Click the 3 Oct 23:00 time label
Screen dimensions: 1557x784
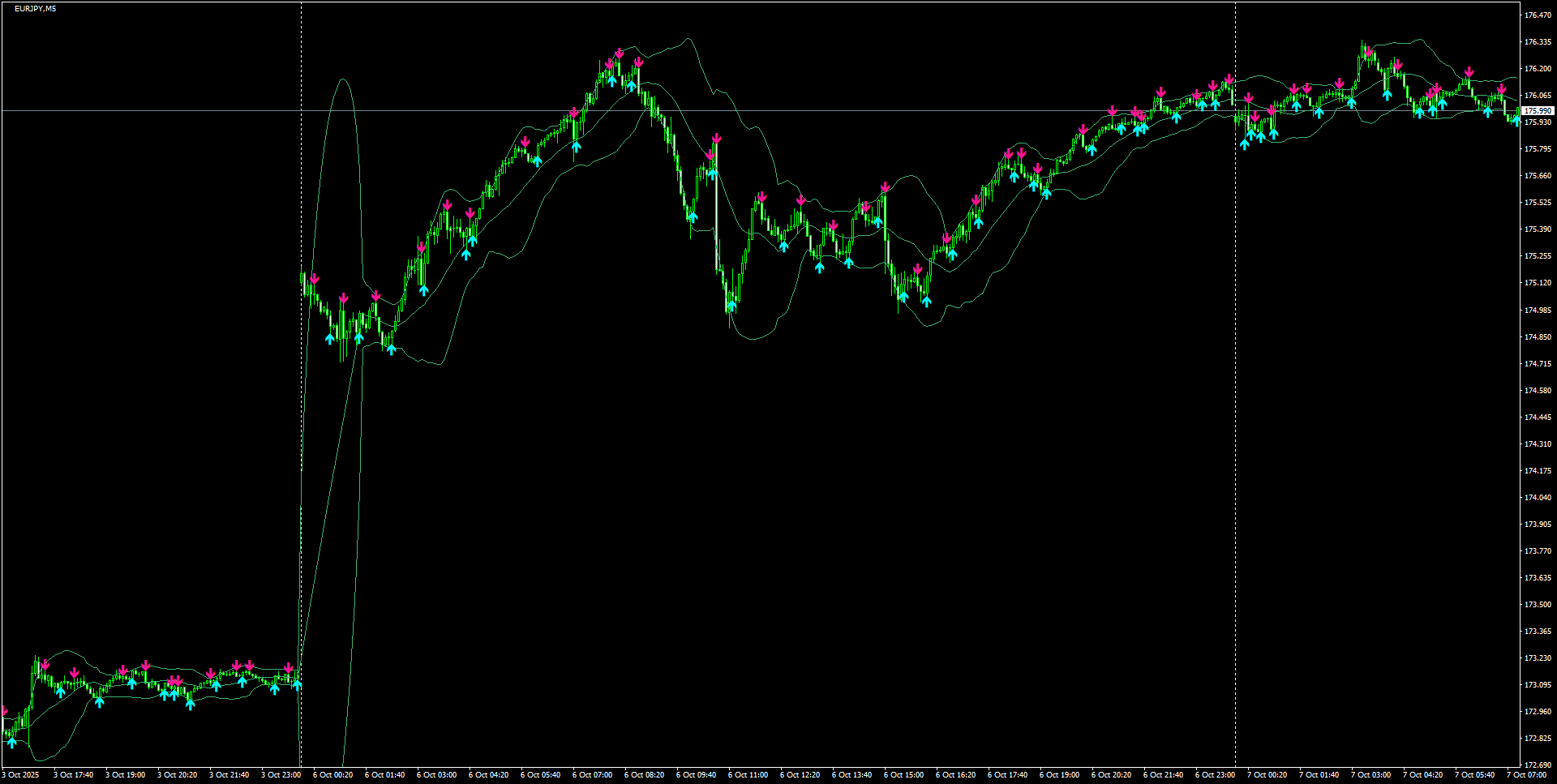(x=281, y=775)
